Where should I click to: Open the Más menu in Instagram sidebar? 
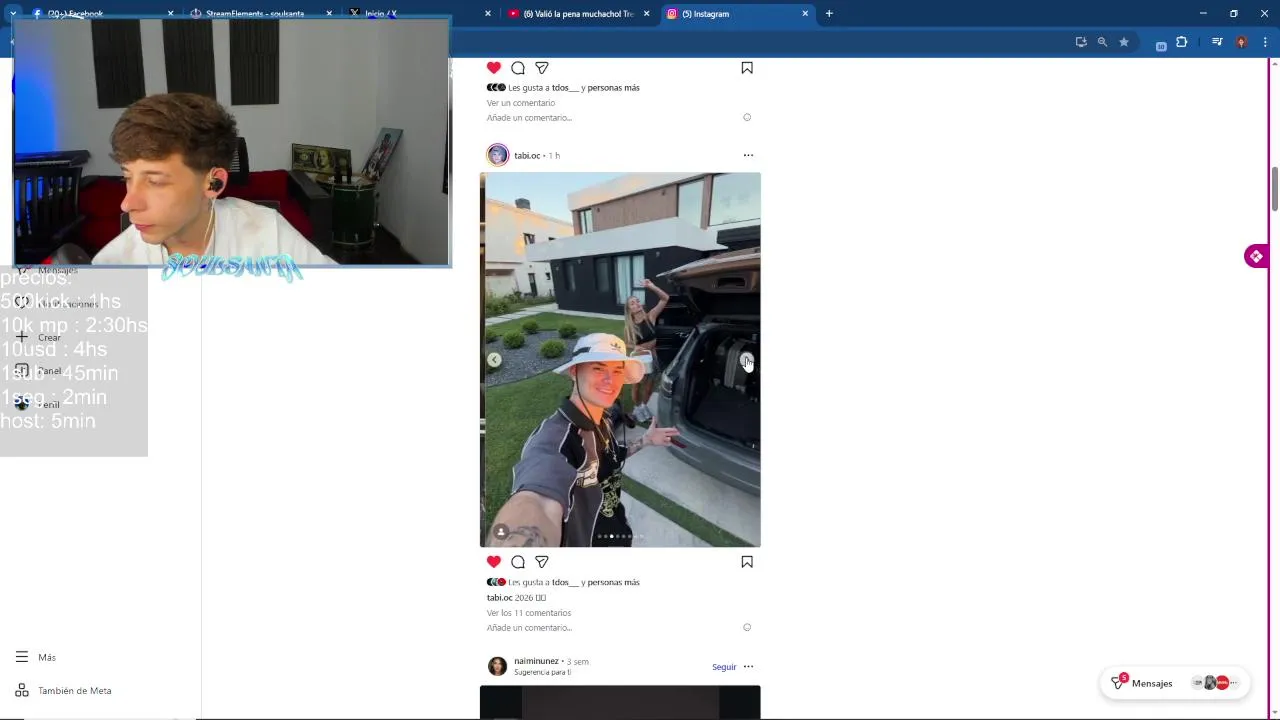point(36,657)
